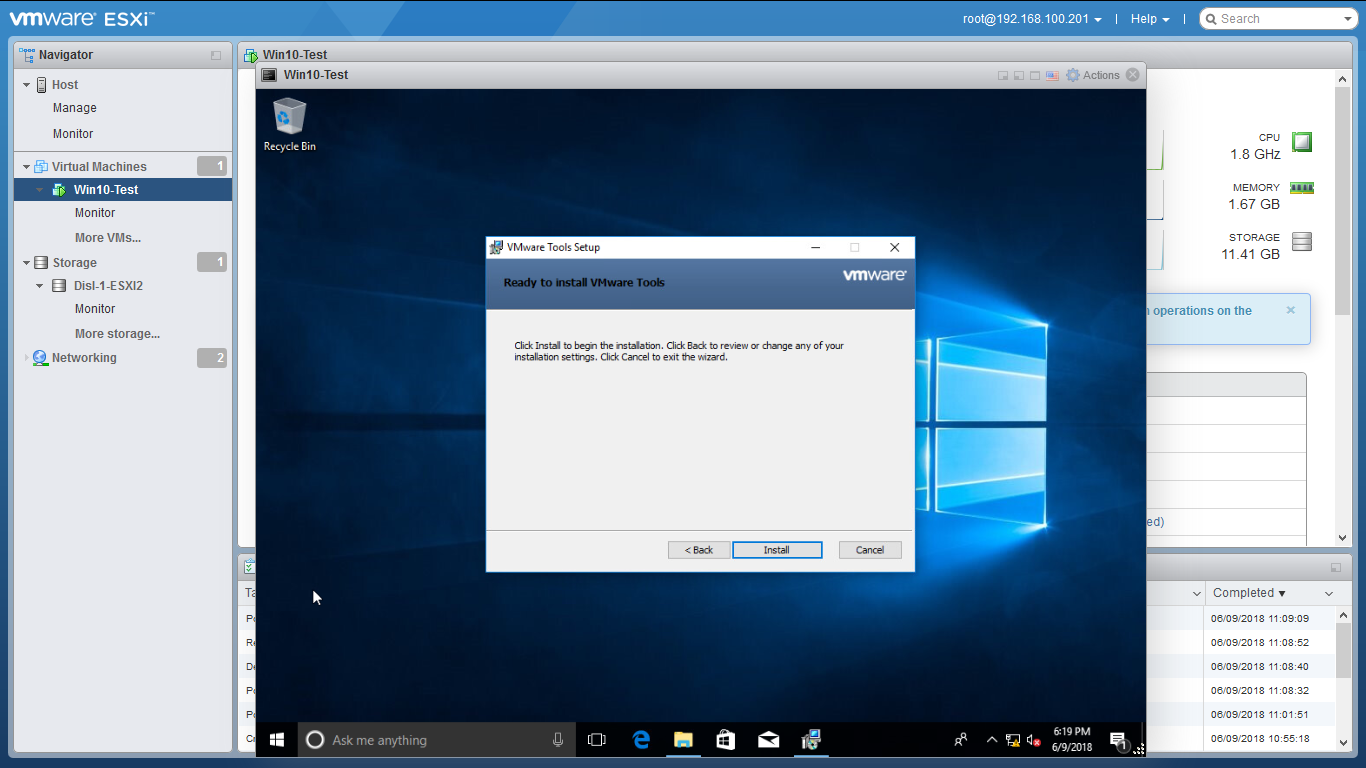Viewport: 1366px width, 768px height.
Task: Click the VMware Tools installer taskbar icon
Action: tap(811, 740)
